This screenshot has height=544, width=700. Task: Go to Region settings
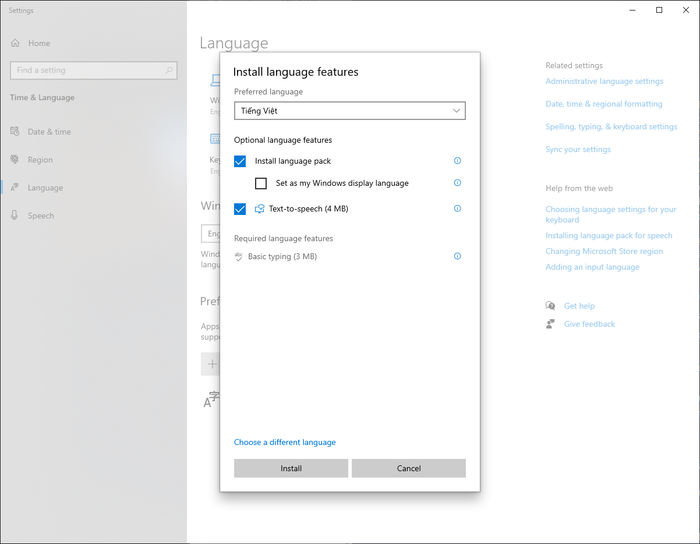pyautogui.click(x=40, y=160)
